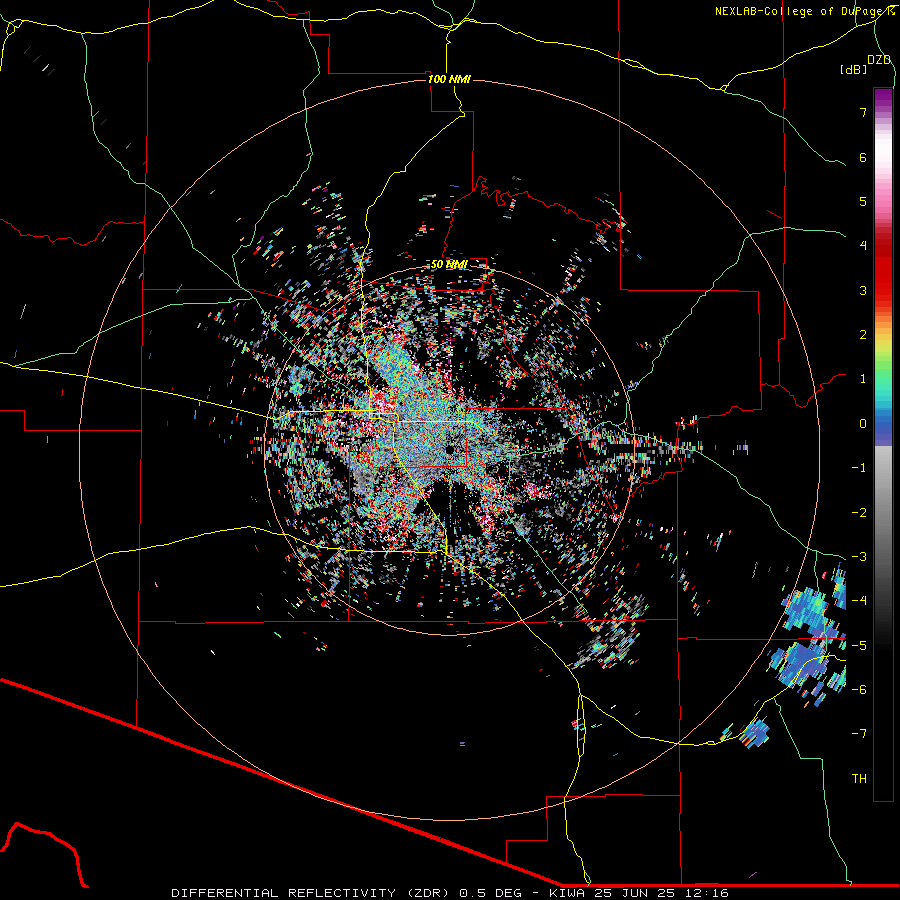Click the 6 value on color scale
The image size is (900, 900).
[863, 157]
